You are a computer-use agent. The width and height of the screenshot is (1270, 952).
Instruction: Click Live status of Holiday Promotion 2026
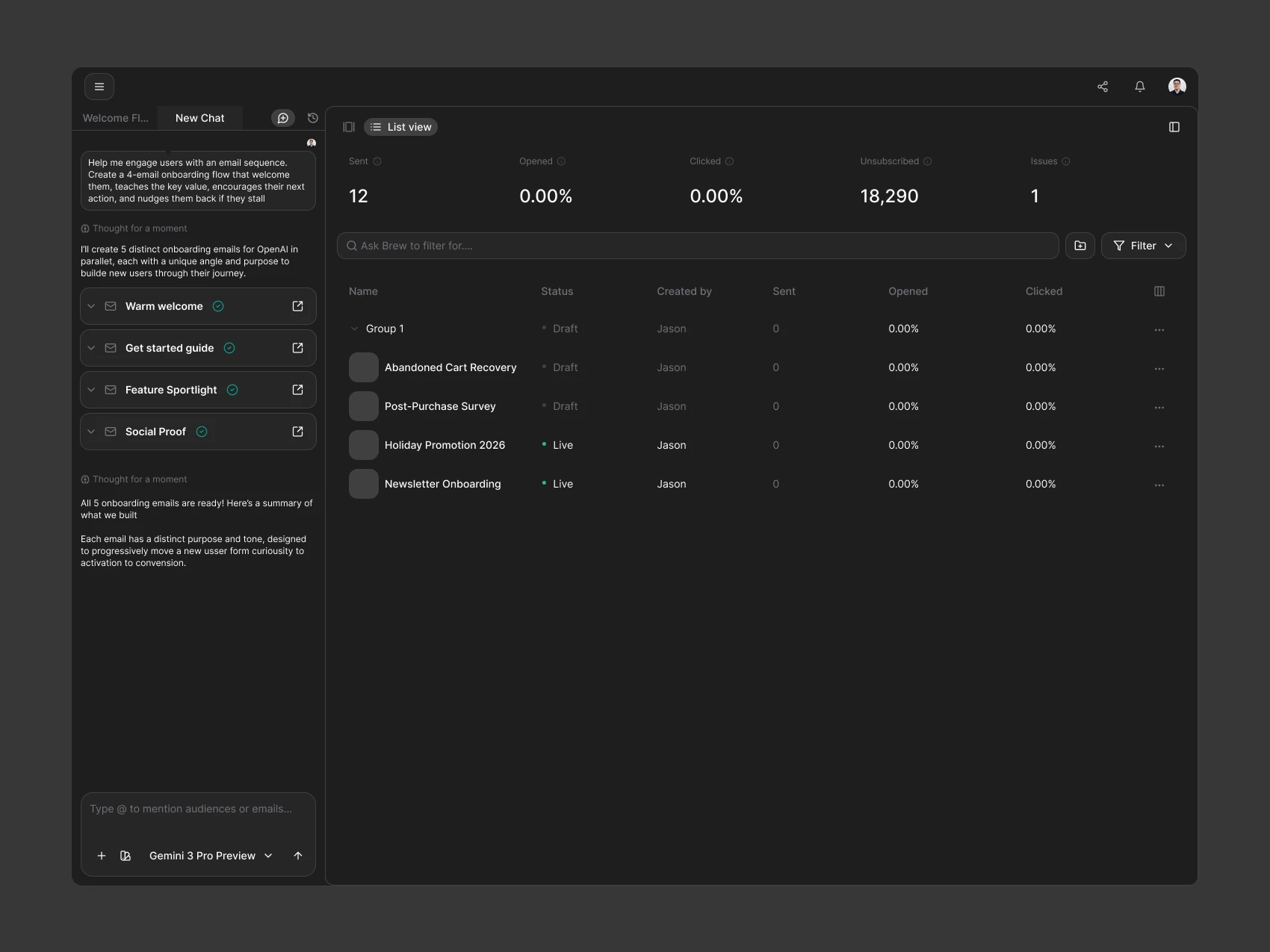pyautogui.click(x=557, y=445)
